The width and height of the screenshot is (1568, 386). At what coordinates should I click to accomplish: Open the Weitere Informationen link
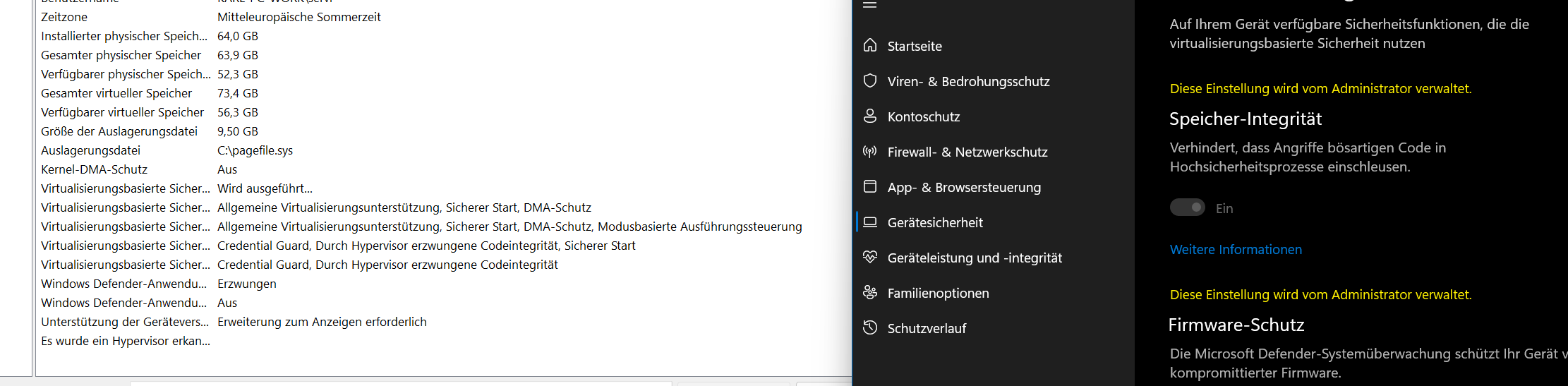pos(1236,249)
